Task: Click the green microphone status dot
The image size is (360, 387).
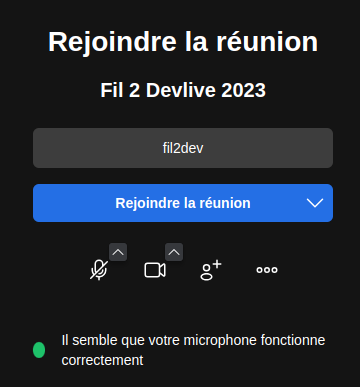Action: coord(39,350)
